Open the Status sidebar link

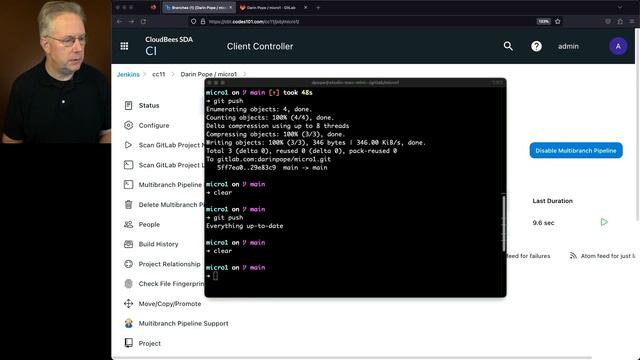coord(149,106)
